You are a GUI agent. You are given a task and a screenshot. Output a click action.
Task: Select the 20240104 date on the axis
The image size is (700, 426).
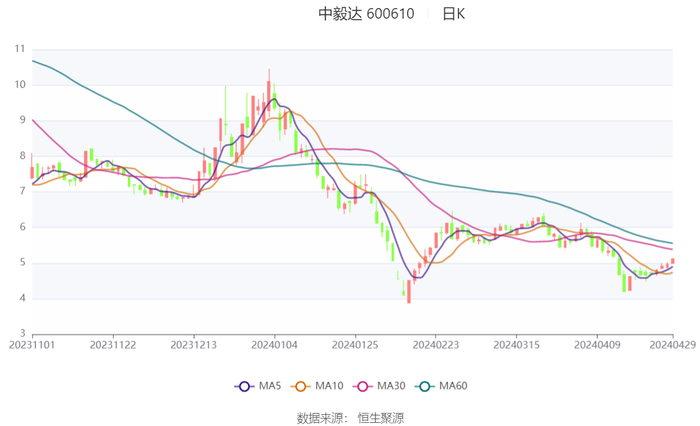[274, 345]
